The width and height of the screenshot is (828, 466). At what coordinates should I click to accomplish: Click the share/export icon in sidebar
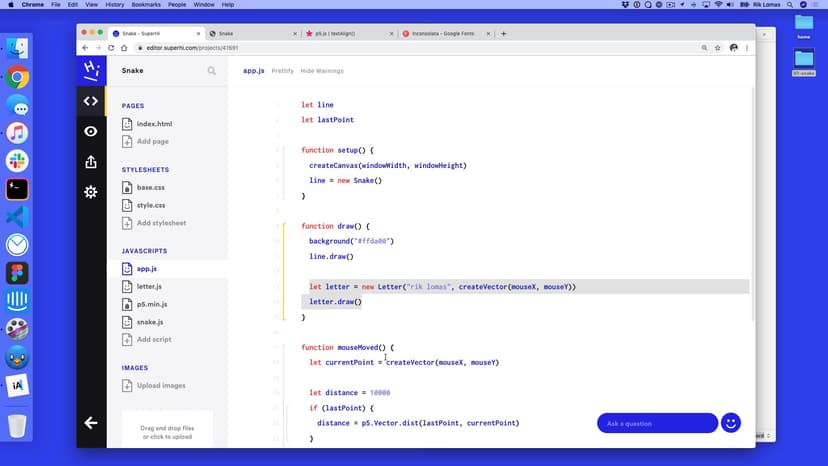[x=91, y=162]
